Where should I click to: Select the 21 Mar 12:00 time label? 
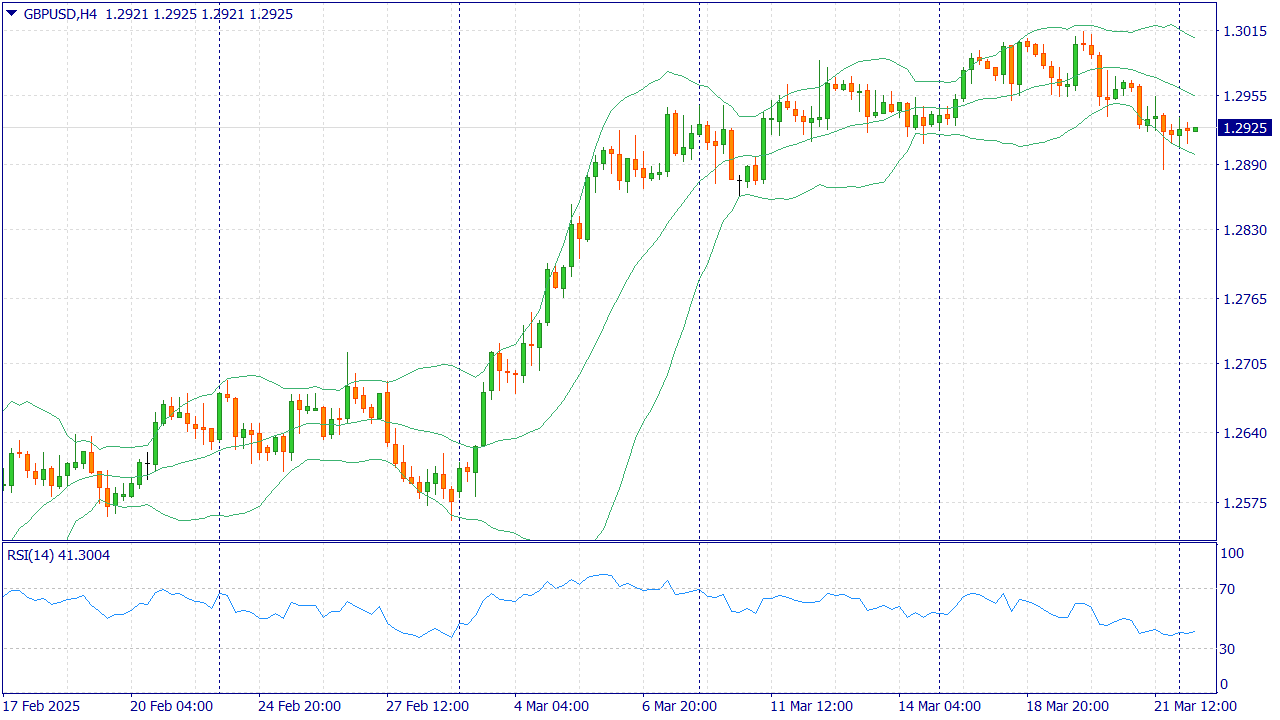pyautogui.click(x=1195, y=706)
